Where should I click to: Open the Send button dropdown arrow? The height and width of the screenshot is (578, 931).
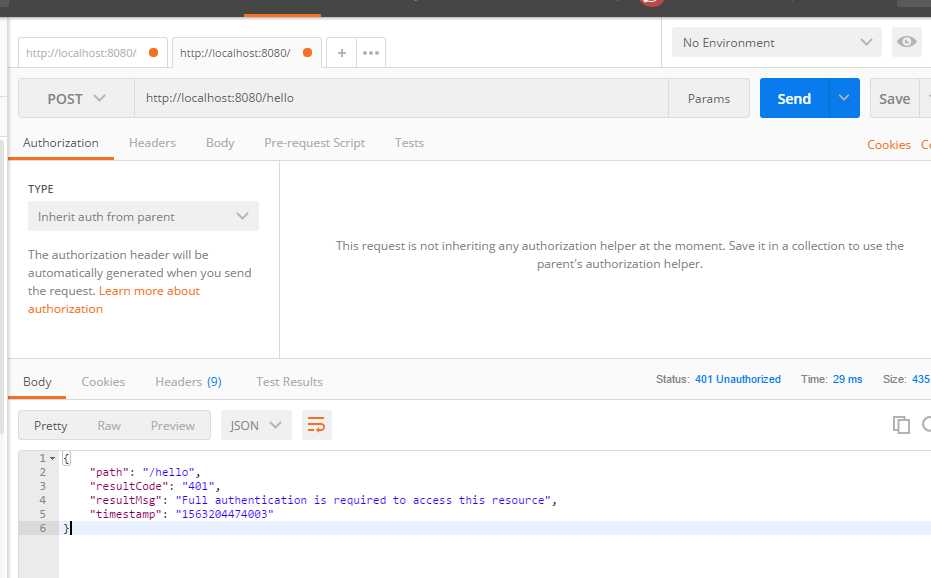click(x=844, y=98)
